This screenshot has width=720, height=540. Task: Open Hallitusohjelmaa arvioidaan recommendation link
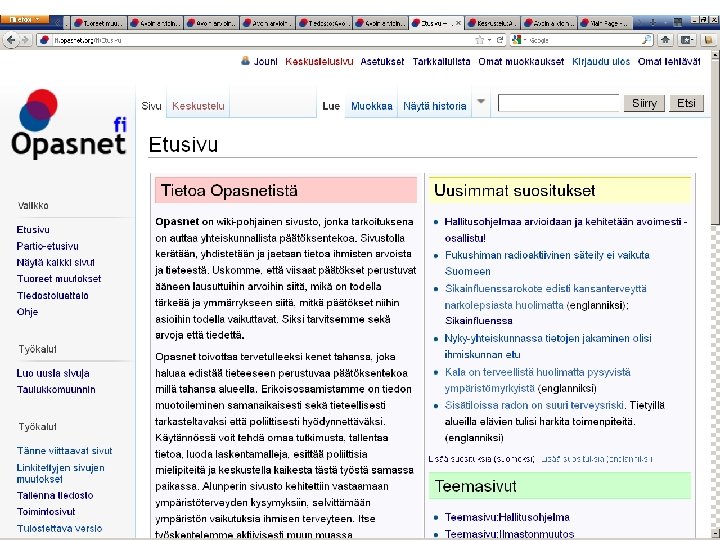tap(566, 230)
